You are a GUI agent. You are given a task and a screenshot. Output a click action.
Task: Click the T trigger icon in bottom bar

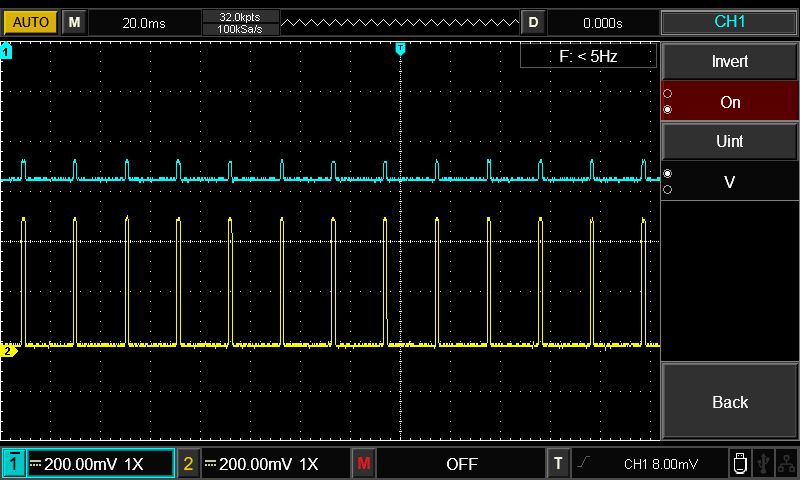pyautogui.click(x=559, y=464)
